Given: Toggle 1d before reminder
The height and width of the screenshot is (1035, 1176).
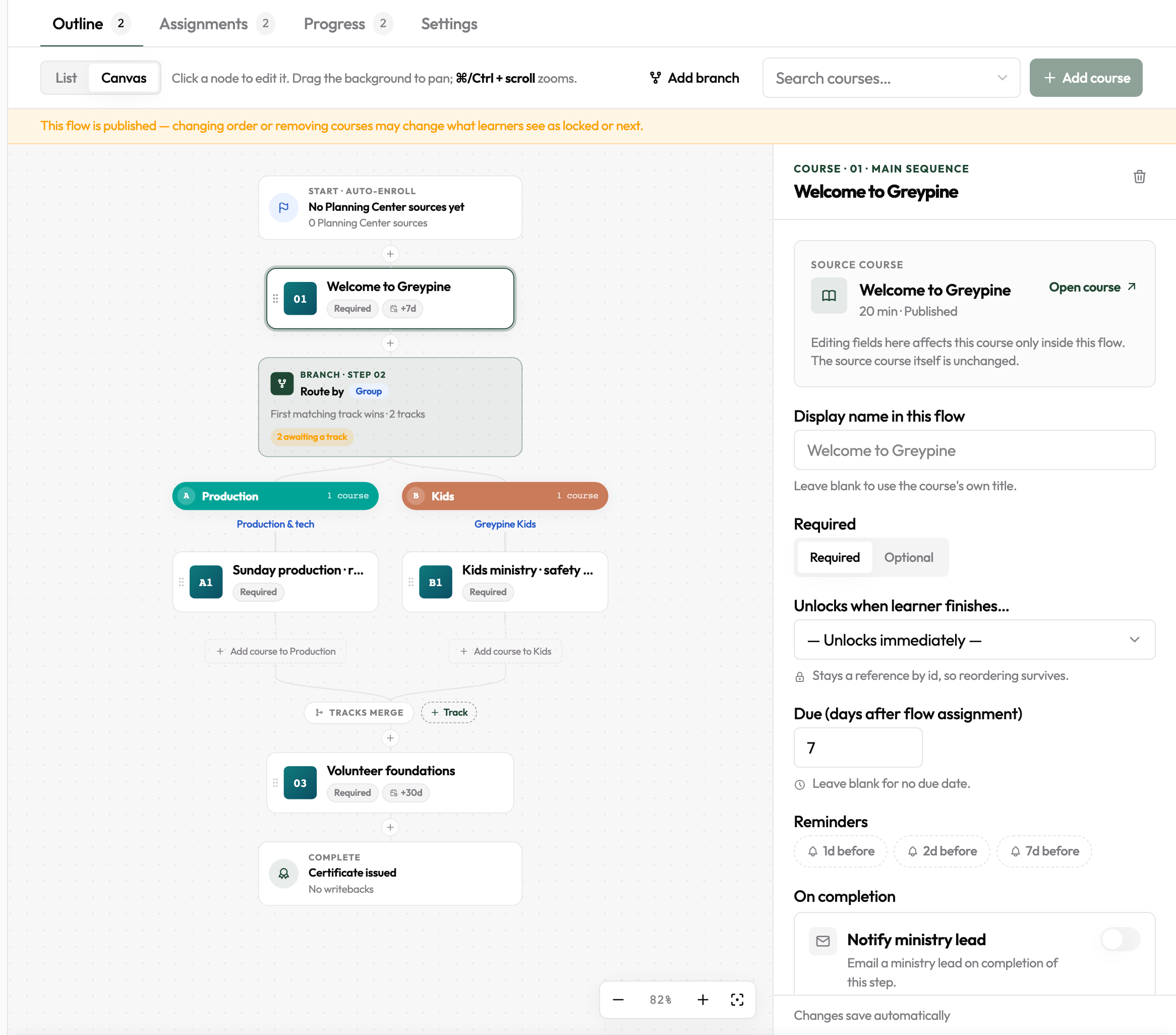Looking at the screenshot, I should pyautogui.click(x=841, y=851).
